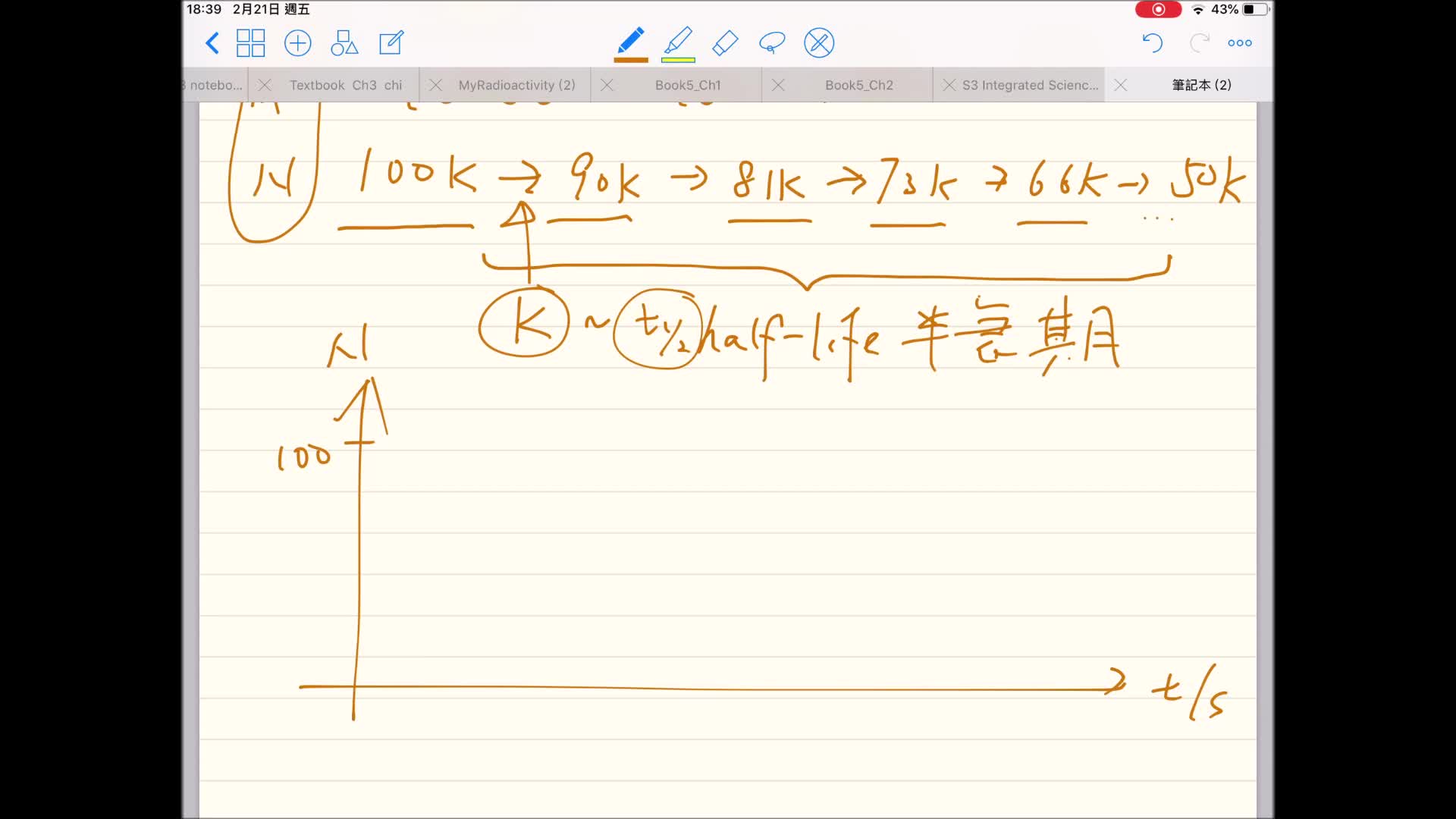Select the pen tool
Screen dimensions: 1456x819
(630, 40)
